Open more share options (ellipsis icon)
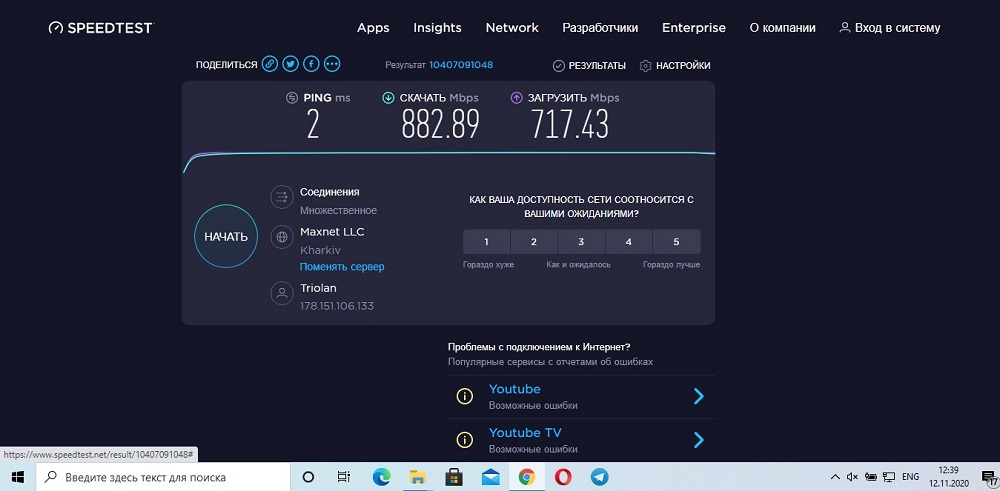This screenshot has height=491, width=1000. 332,64
